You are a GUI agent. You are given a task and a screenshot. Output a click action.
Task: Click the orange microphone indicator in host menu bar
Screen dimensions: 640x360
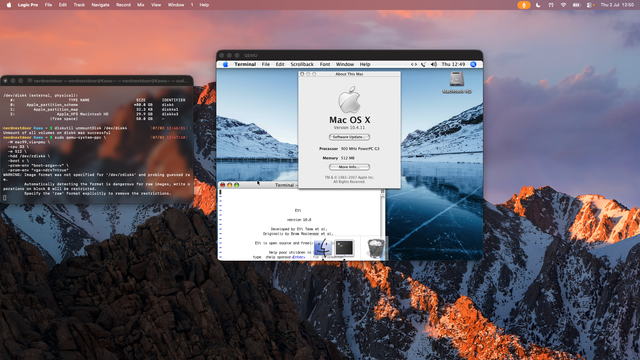click(524, 5)
